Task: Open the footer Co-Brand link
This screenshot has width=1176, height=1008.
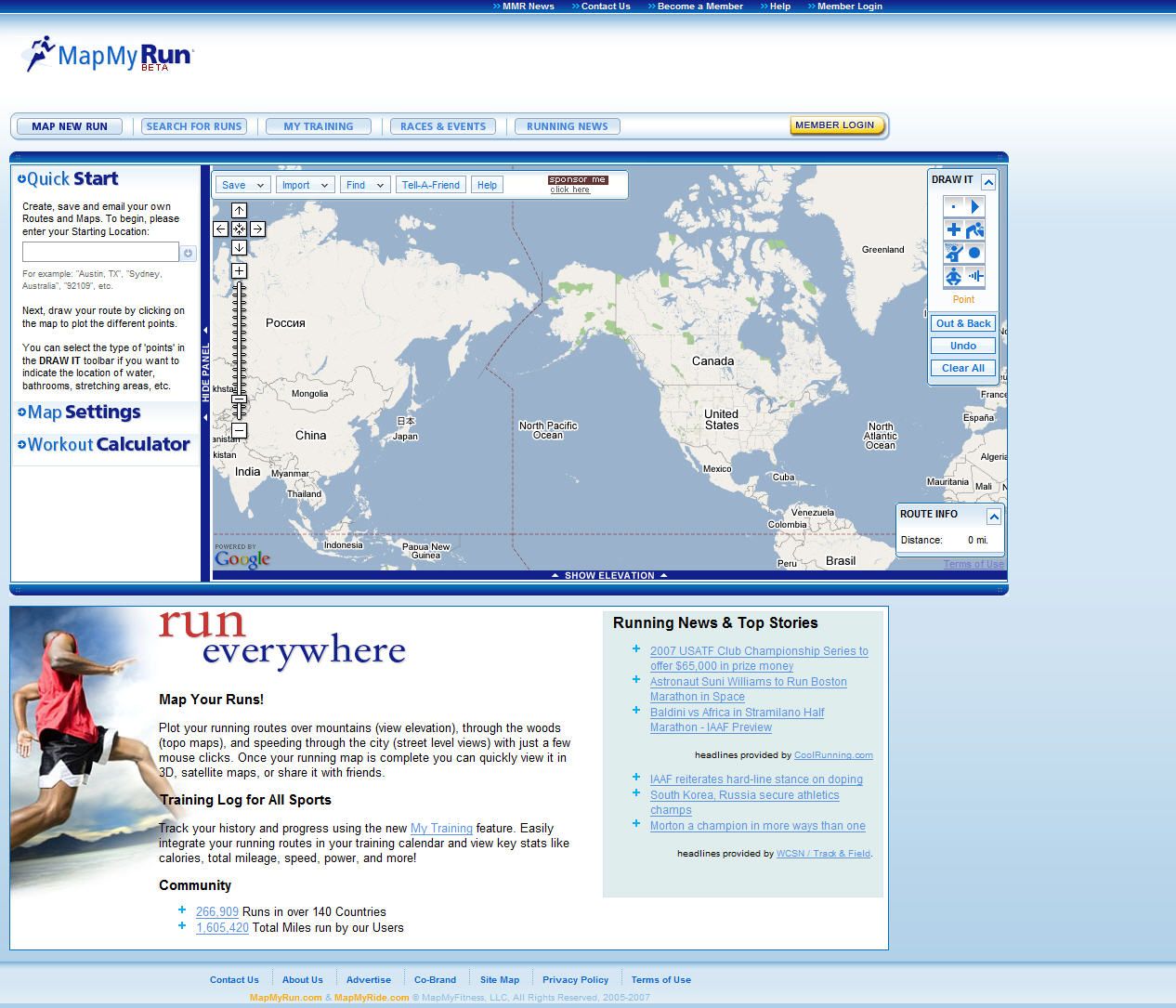Action: [435, 979]
